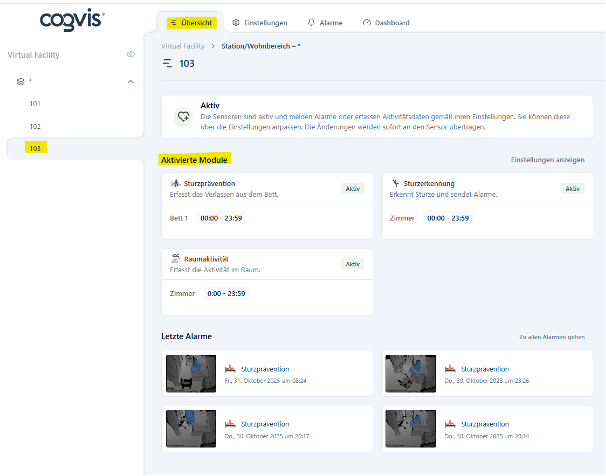This screenshot has width=606, height=476.
Task: Click the Virtual Facility breadcrumb link
Action: tap(182, 46)
